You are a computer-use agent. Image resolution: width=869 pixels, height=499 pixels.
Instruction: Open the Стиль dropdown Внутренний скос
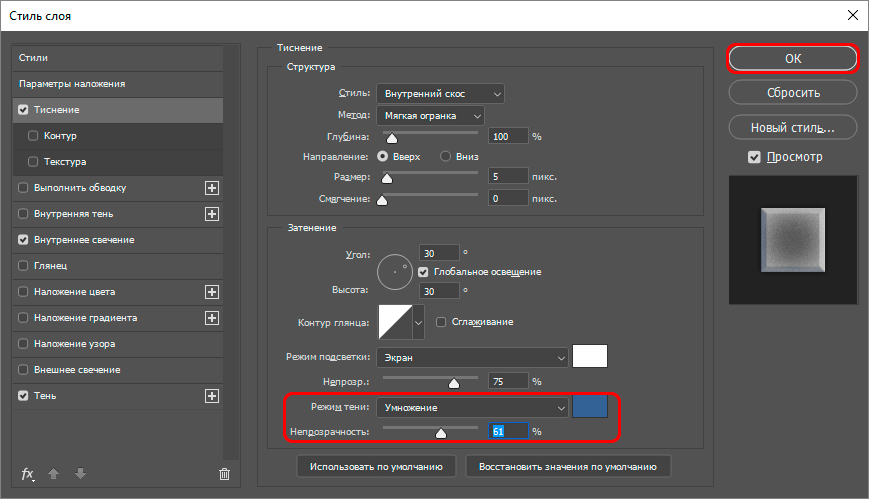point(441,94)
